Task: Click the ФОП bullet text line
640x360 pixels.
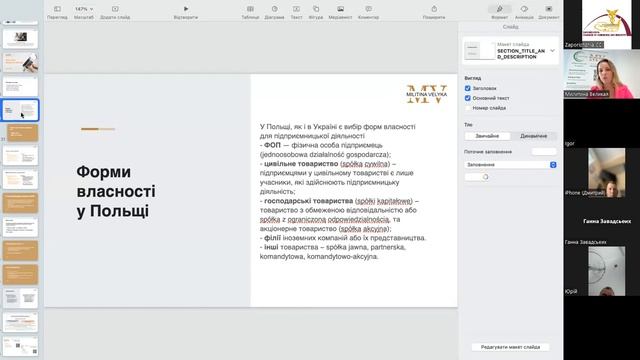Action: point(325,150)
